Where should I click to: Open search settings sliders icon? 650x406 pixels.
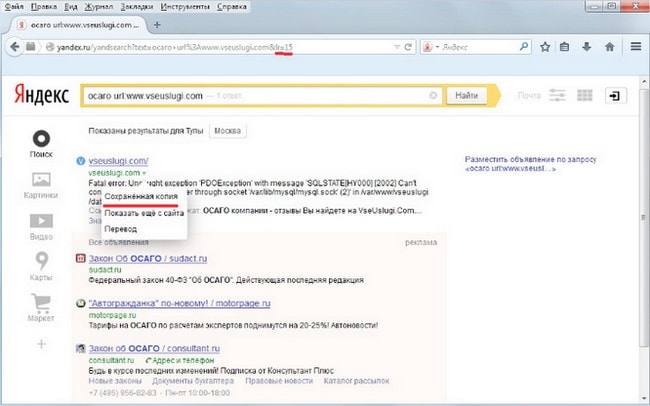pyautogui.click(x=557, y=95)
